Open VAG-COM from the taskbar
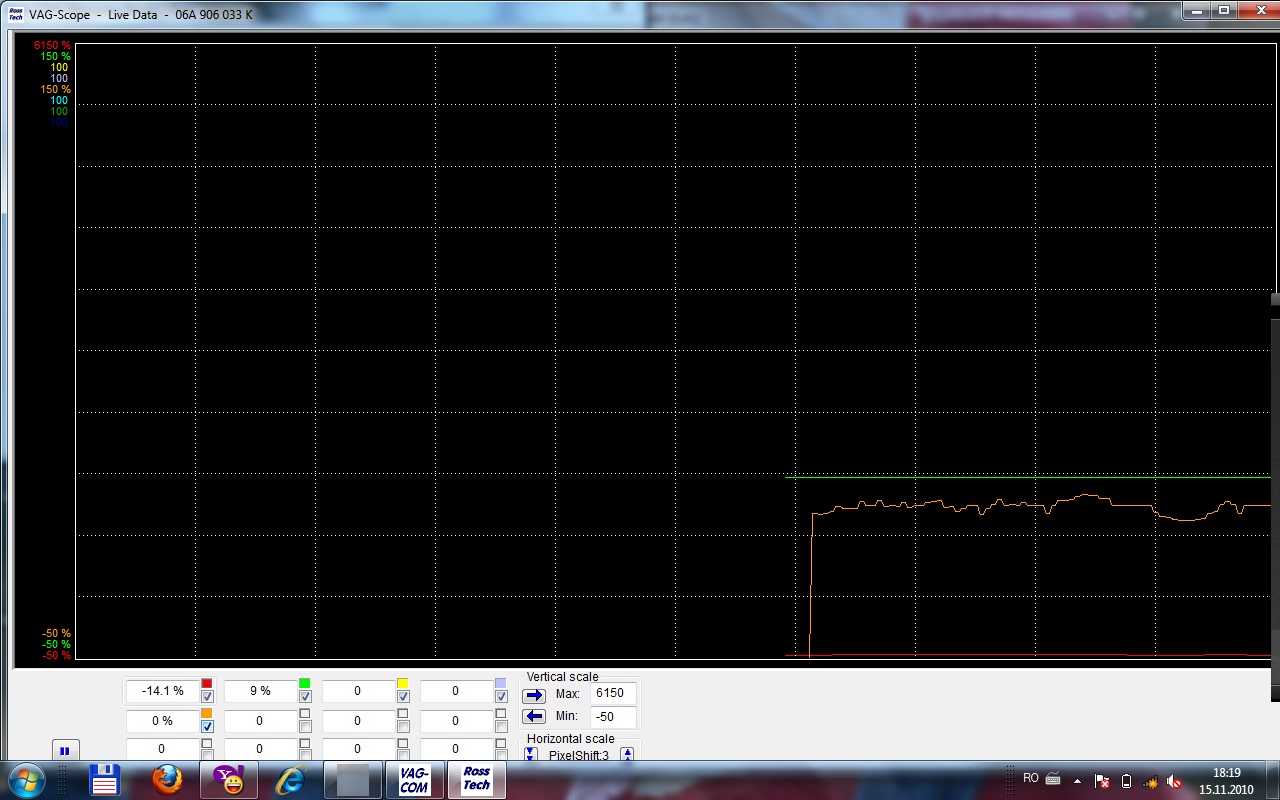The width and height of the screenshot is (1280, 800). [414, 780]
